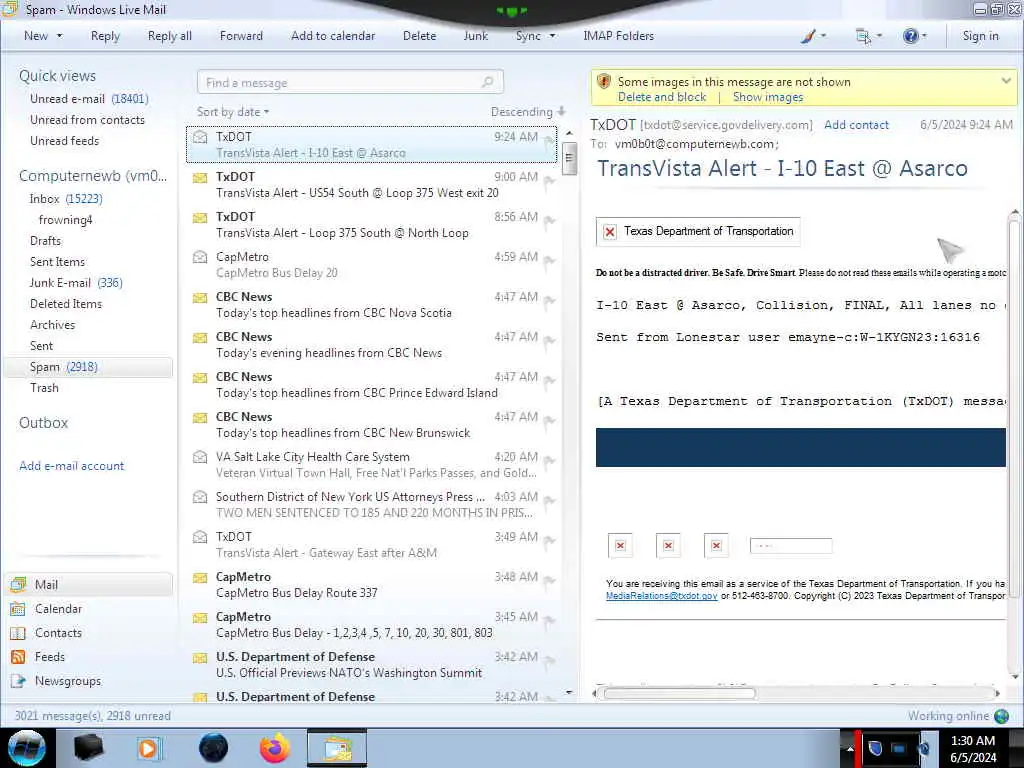Open the Help question mark icon
The image size is (1024, 768).
[910, 36]
